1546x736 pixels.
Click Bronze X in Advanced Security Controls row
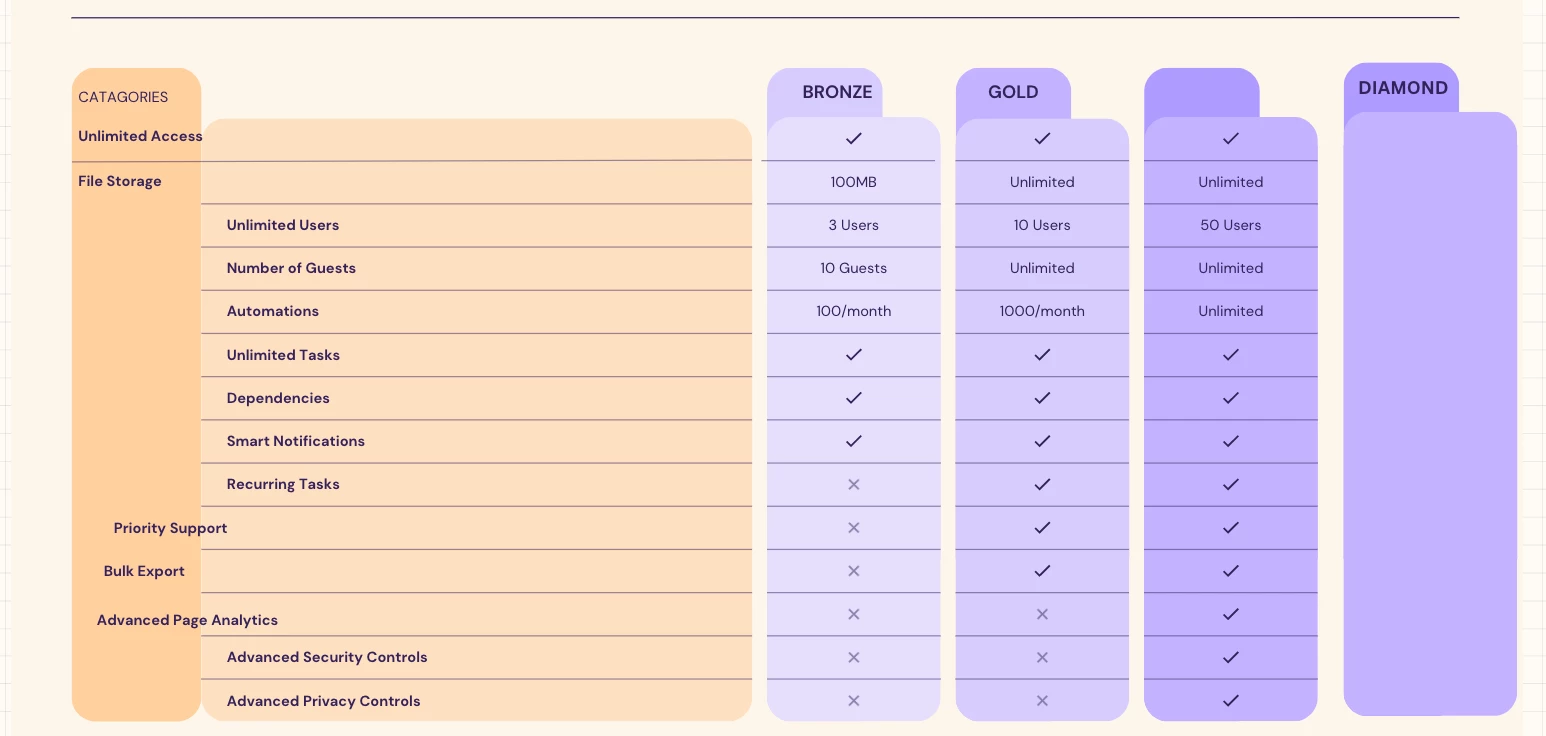[853, 657]
